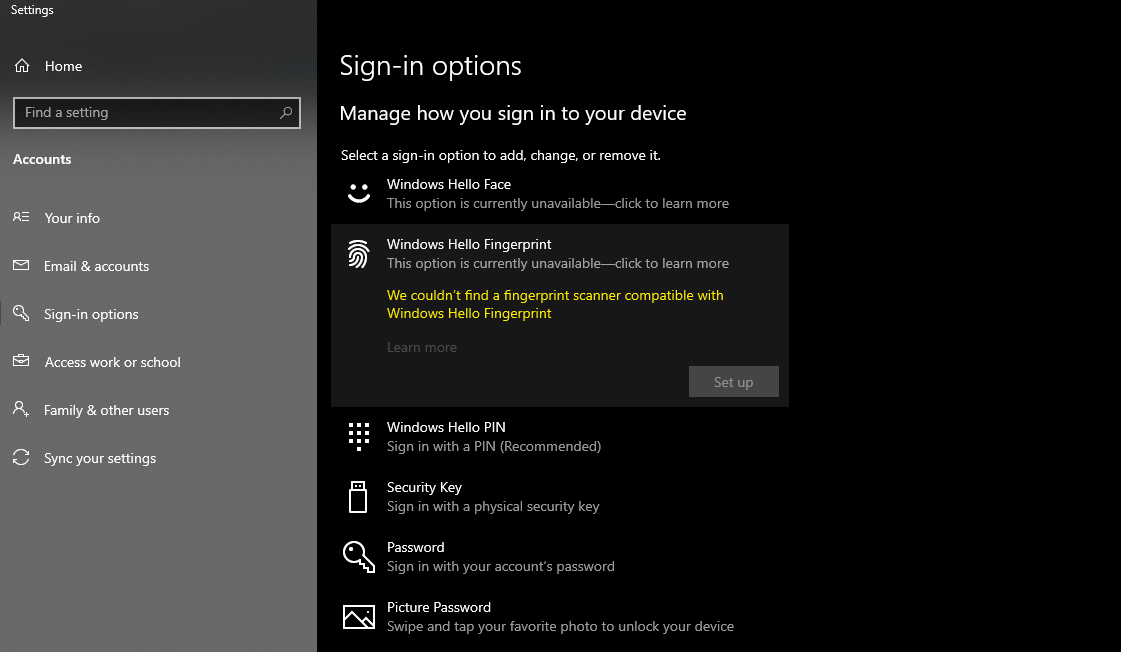Click the Family & other users person icon
Viewport: 1121px width, 652px height.
[21, 409]
